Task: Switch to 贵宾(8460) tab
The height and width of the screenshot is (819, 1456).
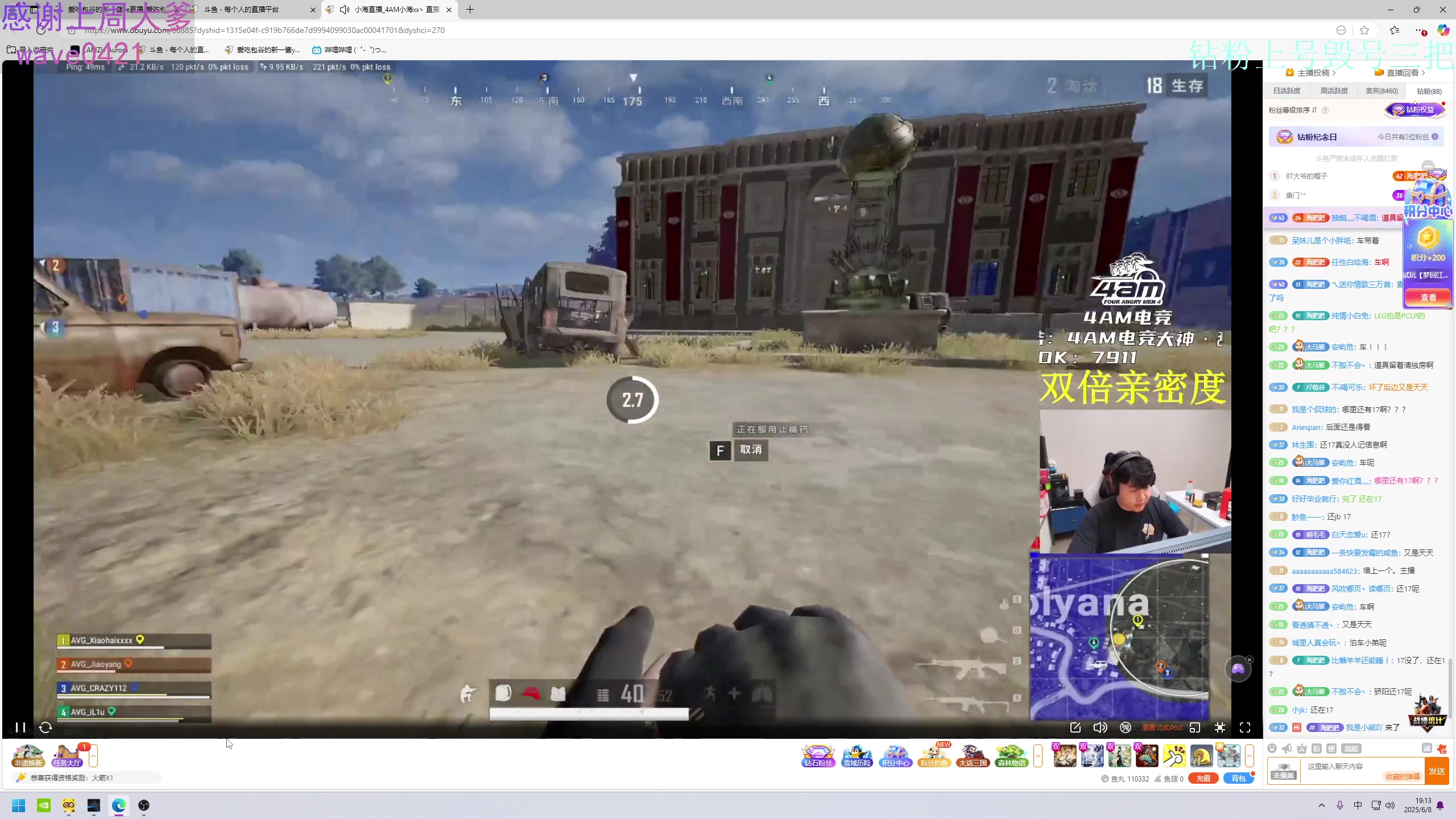Action: (1381, 91)
